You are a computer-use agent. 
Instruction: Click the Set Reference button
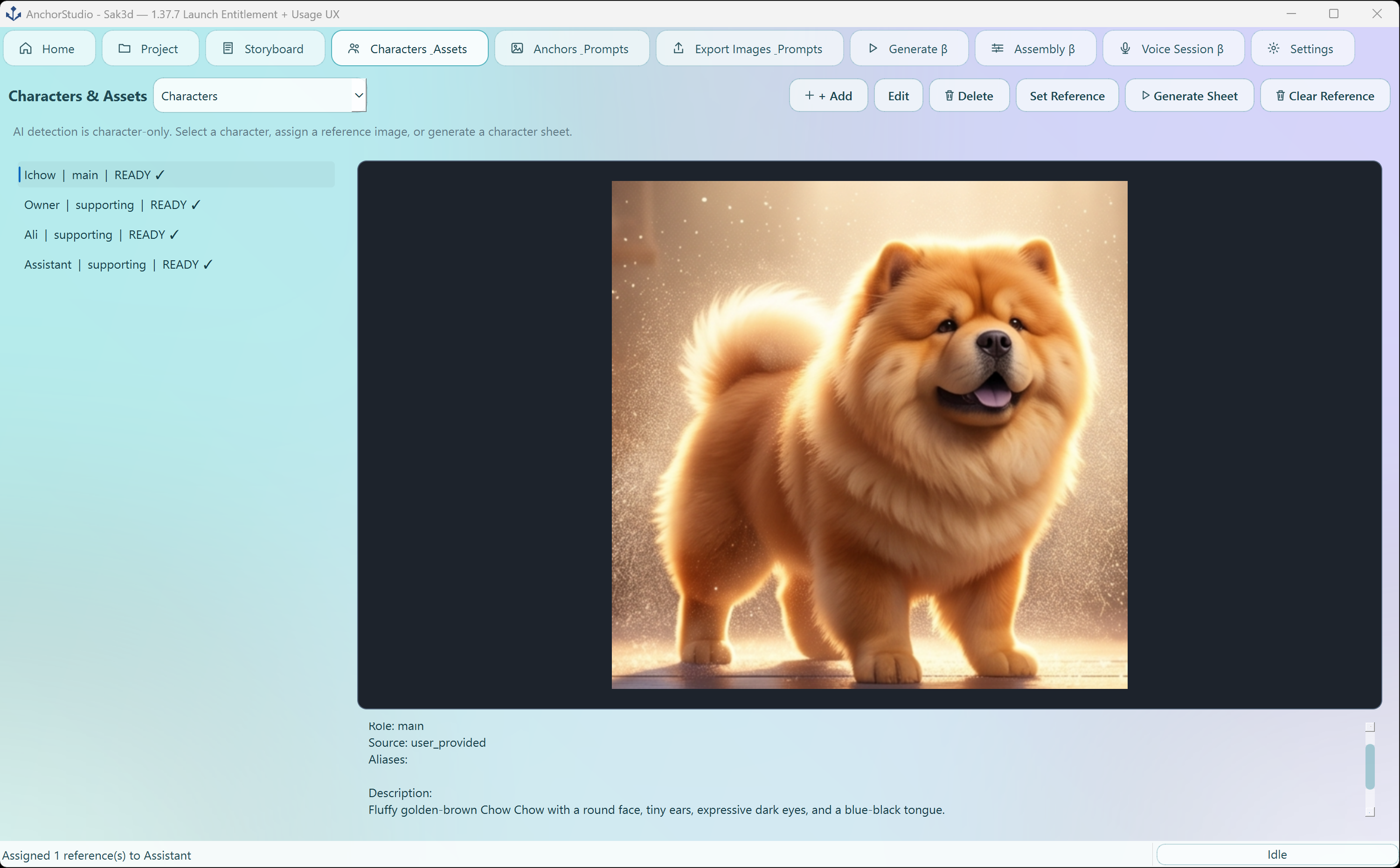coord(1067,96)
